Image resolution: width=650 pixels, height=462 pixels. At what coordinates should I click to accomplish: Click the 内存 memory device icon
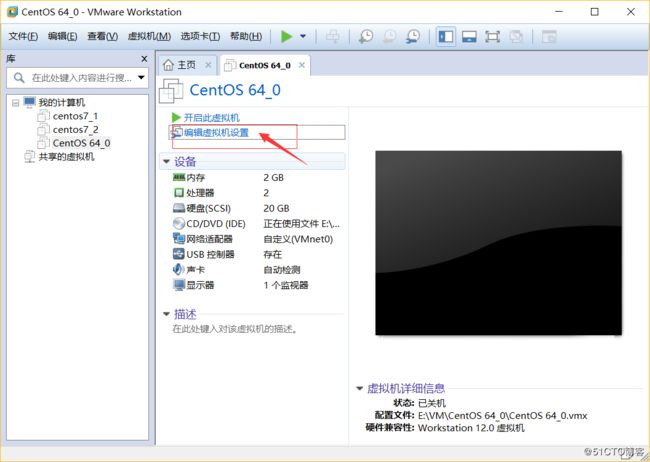pos(178,178)
